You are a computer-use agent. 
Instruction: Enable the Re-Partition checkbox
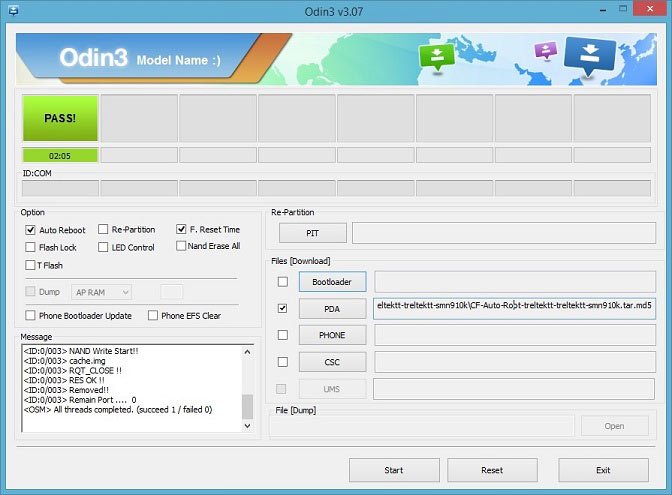103,229
